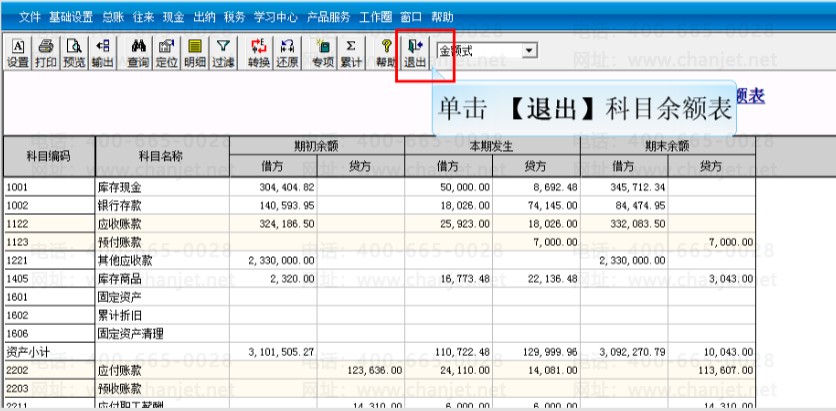Open the 学习中心 menu
This screenshot has width=836, height=411.
coord(276,17)
